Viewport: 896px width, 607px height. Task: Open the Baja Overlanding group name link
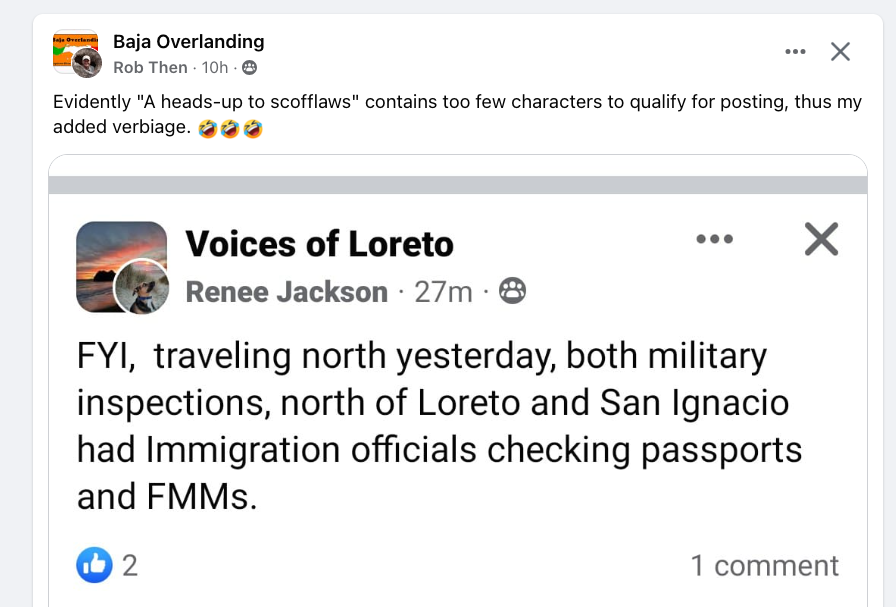point(188,41)
